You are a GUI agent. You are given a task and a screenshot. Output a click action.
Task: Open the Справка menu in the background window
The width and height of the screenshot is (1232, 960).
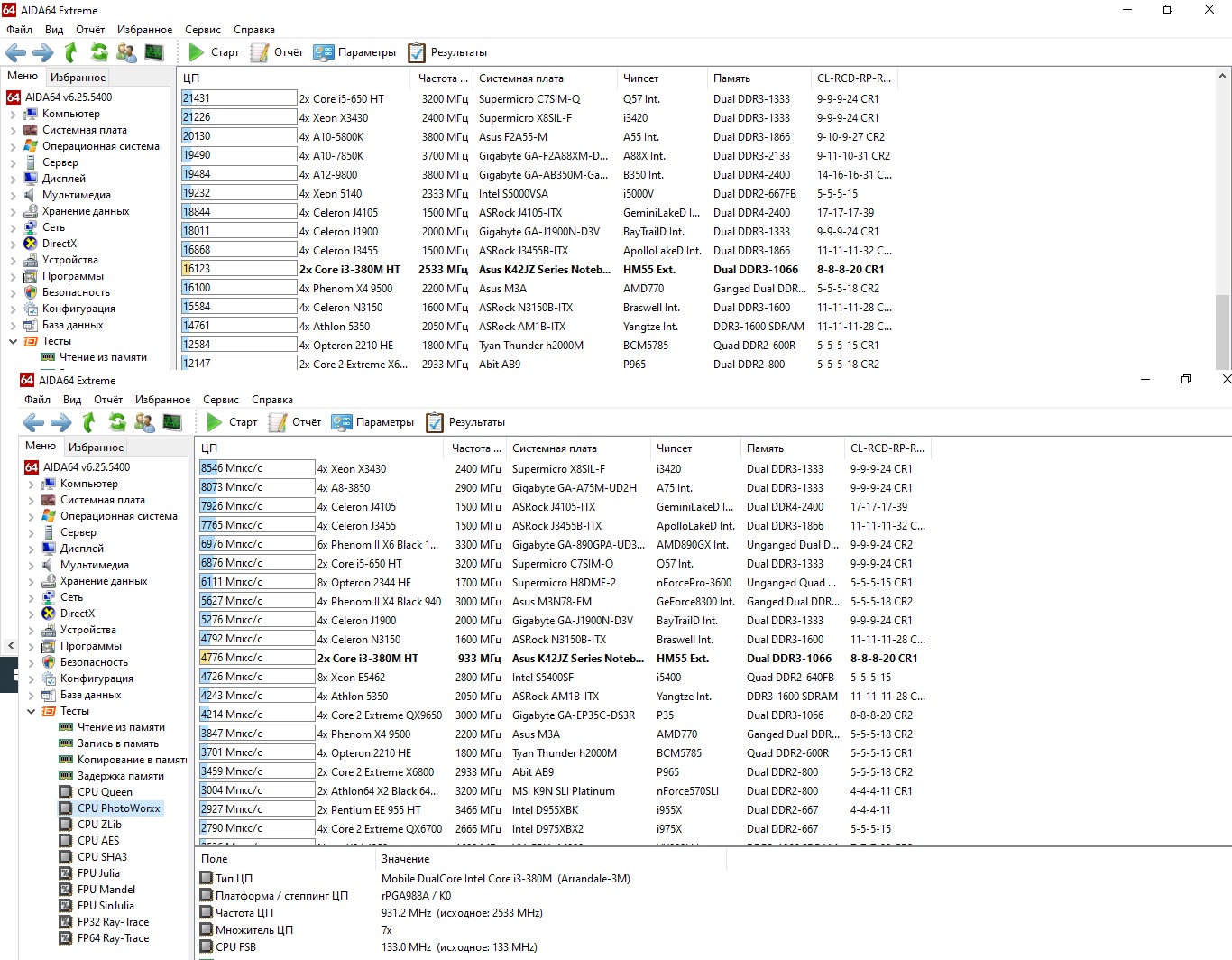tap(254, 30)
